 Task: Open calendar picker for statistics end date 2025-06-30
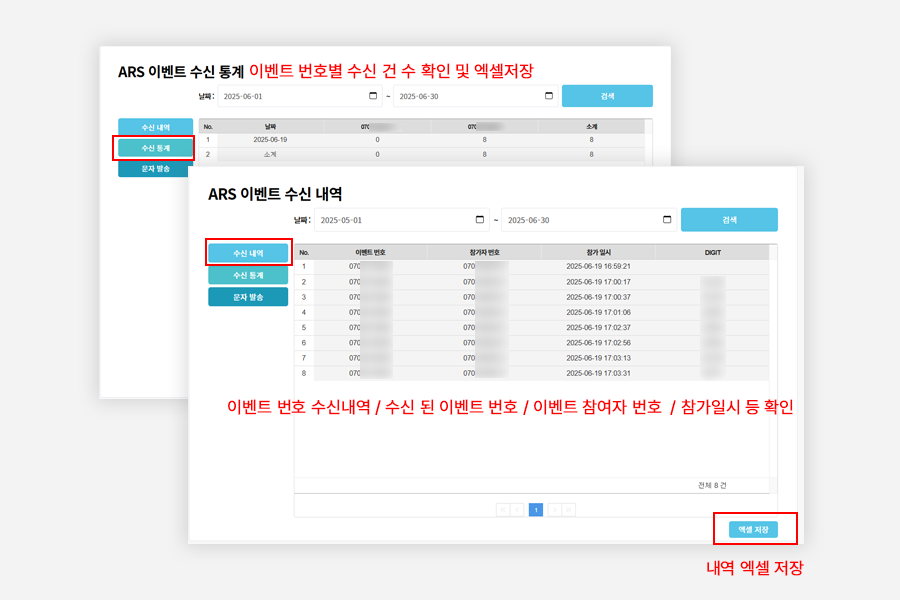[x=549, y=96]
